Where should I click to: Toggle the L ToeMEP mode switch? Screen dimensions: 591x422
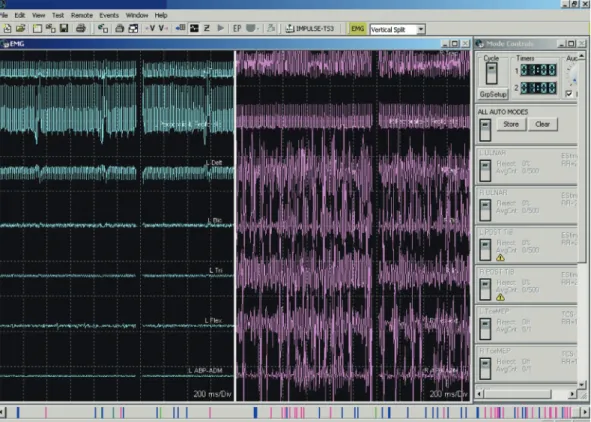pos(485,329)
